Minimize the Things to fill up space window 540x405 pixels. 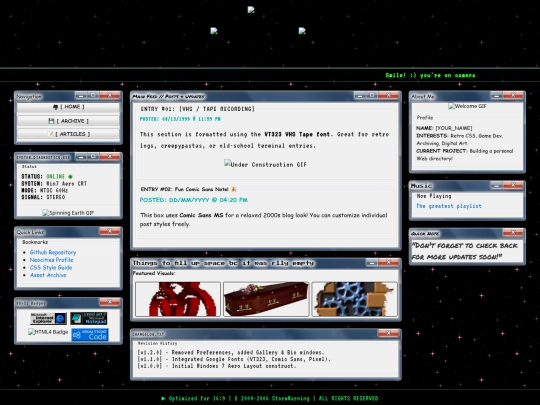pos(372,263)
